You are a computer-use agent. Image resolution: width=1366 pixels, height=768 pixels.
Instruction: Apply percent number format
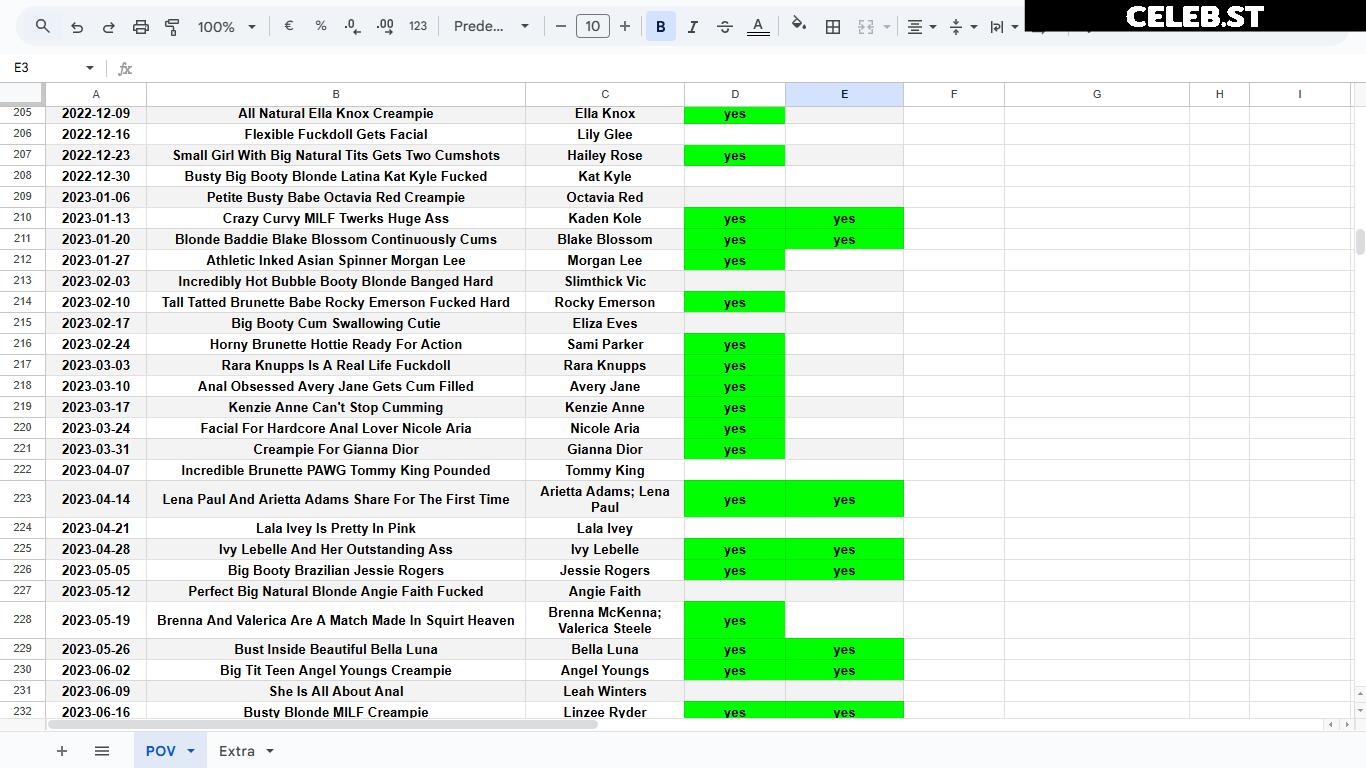coord(321,27)
